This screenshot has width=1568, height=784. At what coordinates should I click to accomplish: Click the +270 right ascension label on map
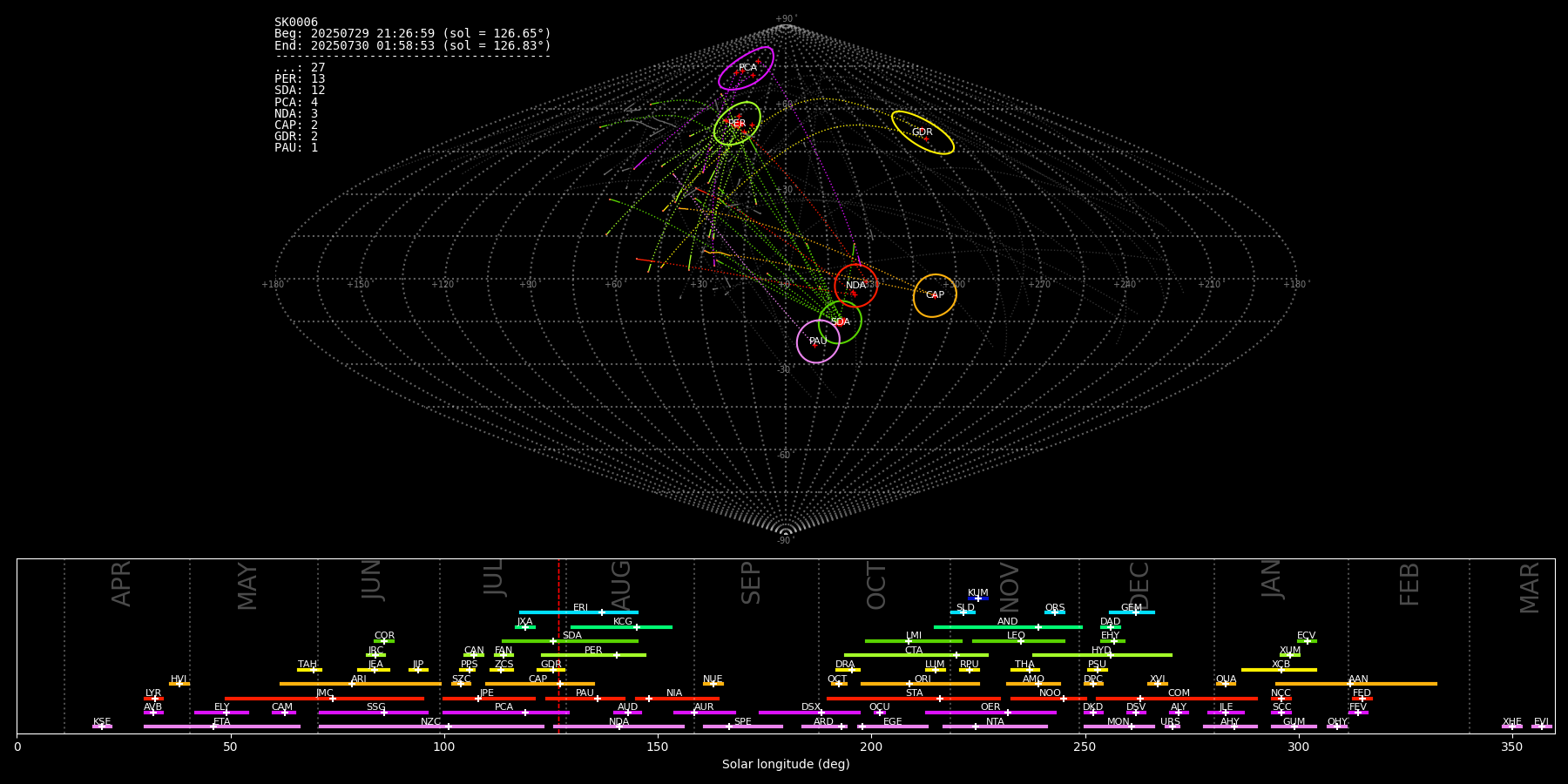tap(1038, 284)
